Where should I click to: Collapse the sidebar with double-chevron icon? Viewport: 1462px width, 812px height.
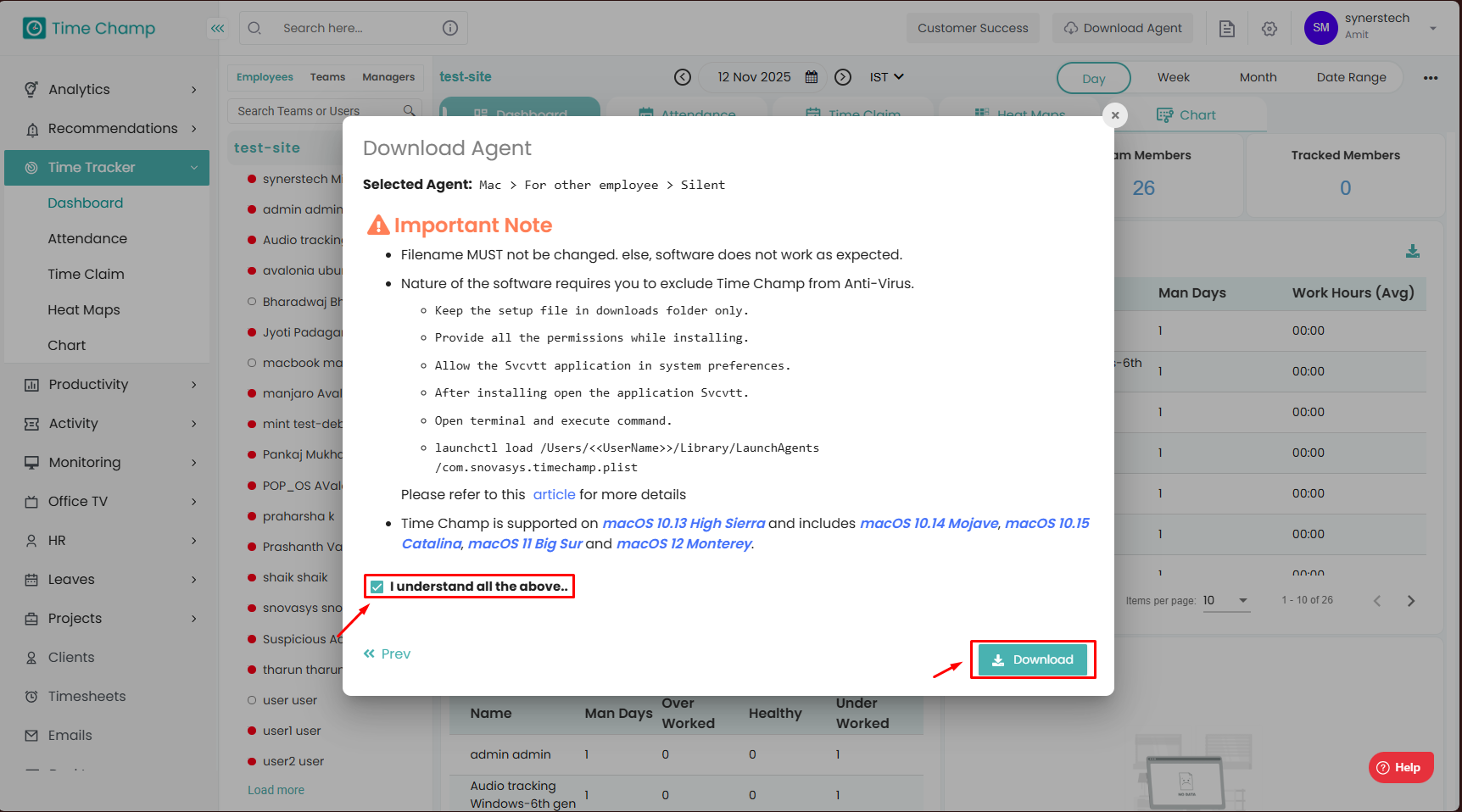click(218, 28)
